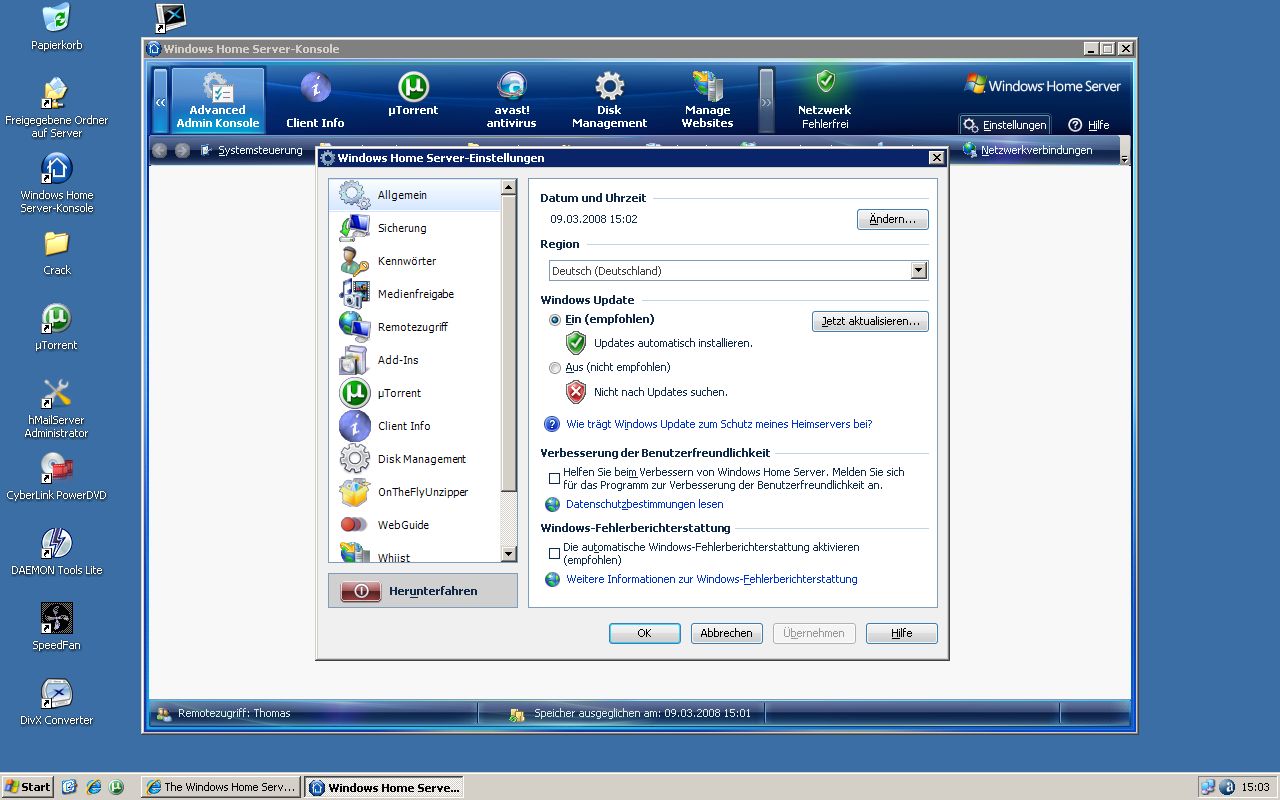Confirm settings with OK

click(x=644, y=633)
